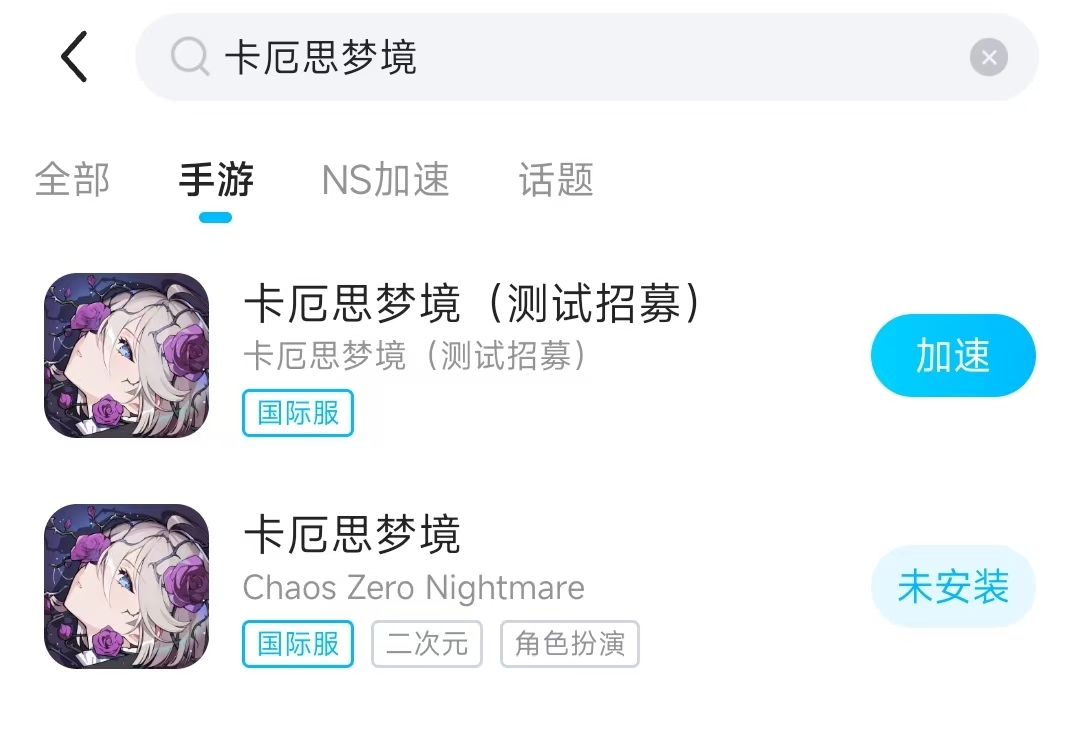This screenshot has width=1080, height=740.
Task: Click the gray 卡厄思梦境（测试招募）subtitle
Action: point(414,357)
